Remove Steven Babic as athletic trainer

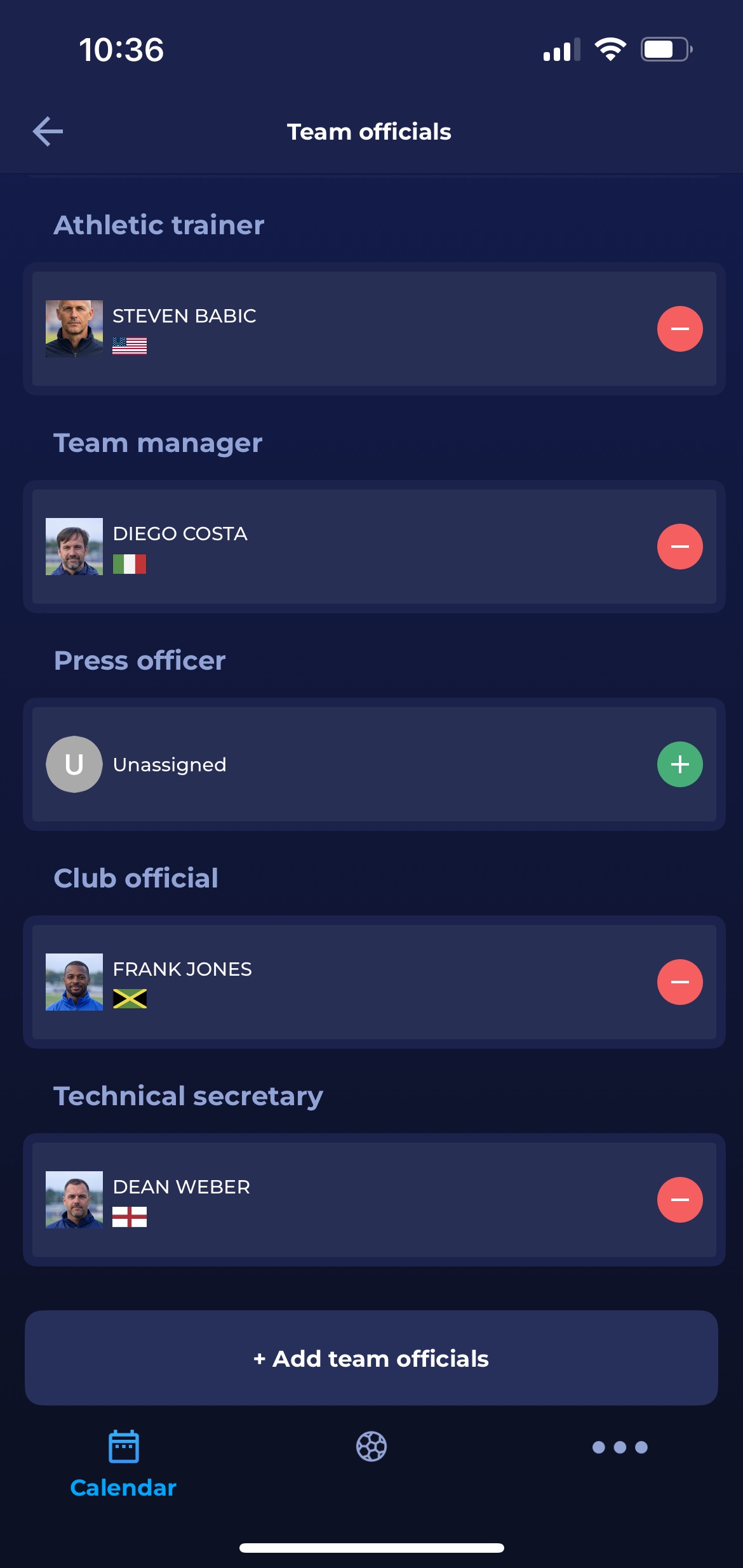tap(679, 329)
